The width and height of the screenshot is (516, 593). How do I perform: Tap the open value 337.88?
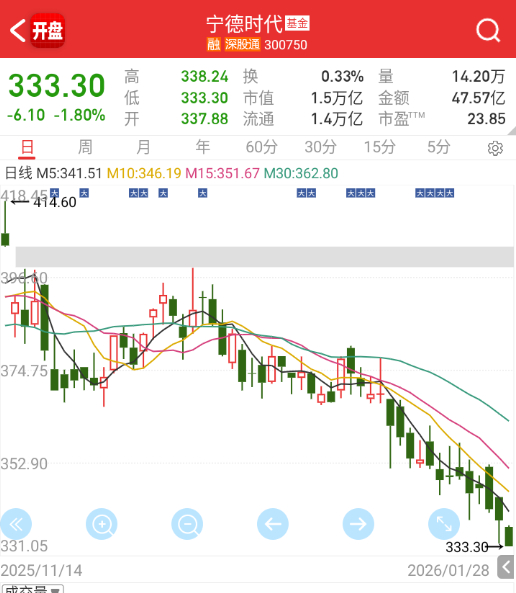click(x=205, y=119)
